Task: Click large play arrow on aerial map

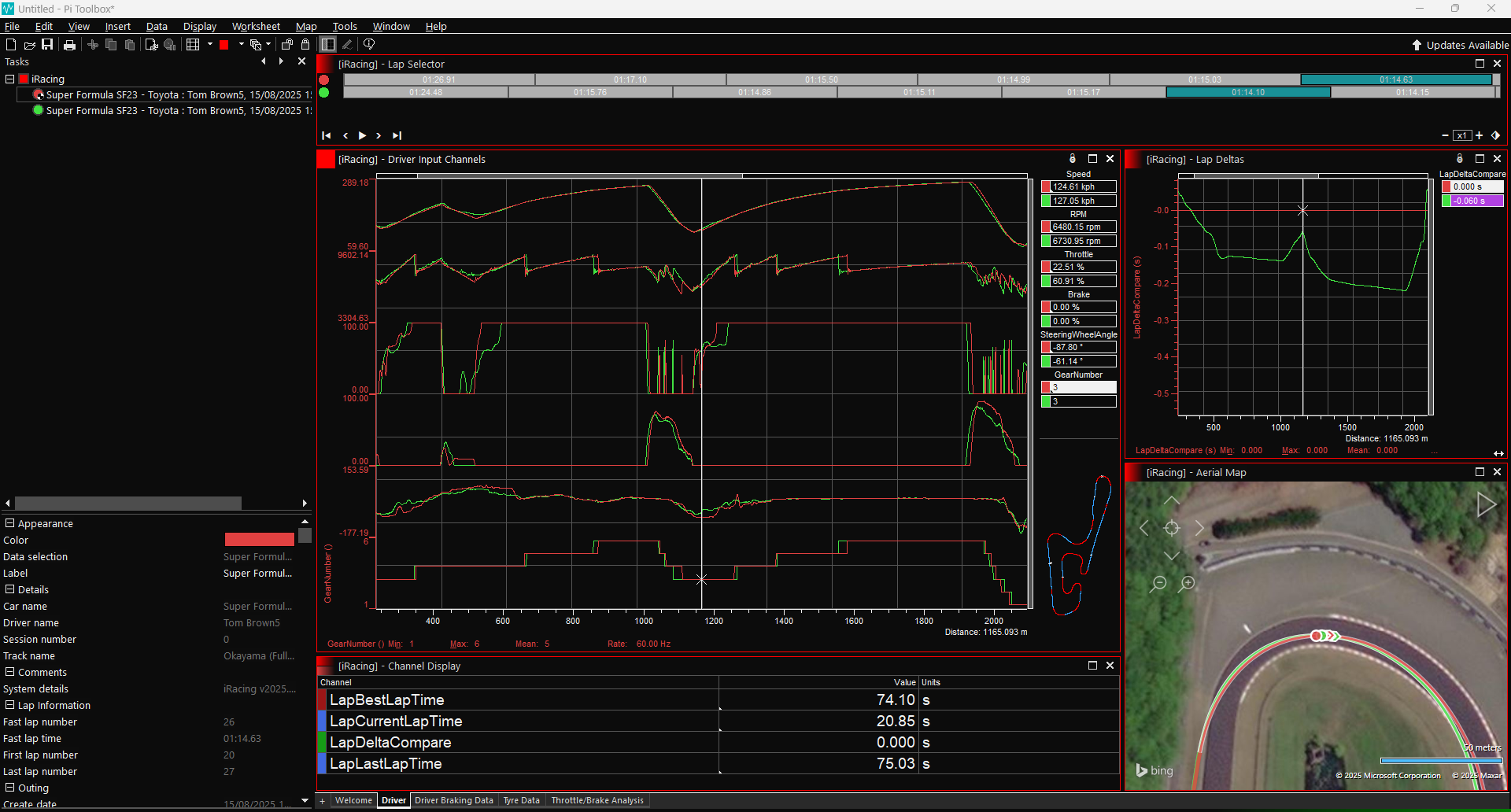Action: pos(1486,505)
